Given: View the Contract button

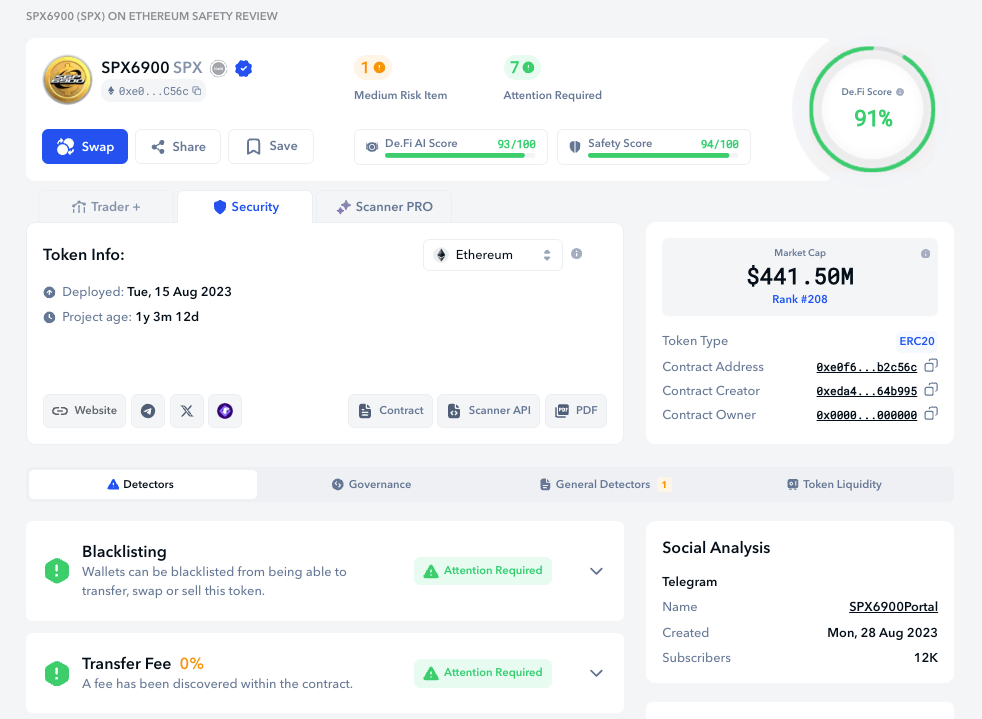Looking at the screenshot, I should click(x=391, y=411).
